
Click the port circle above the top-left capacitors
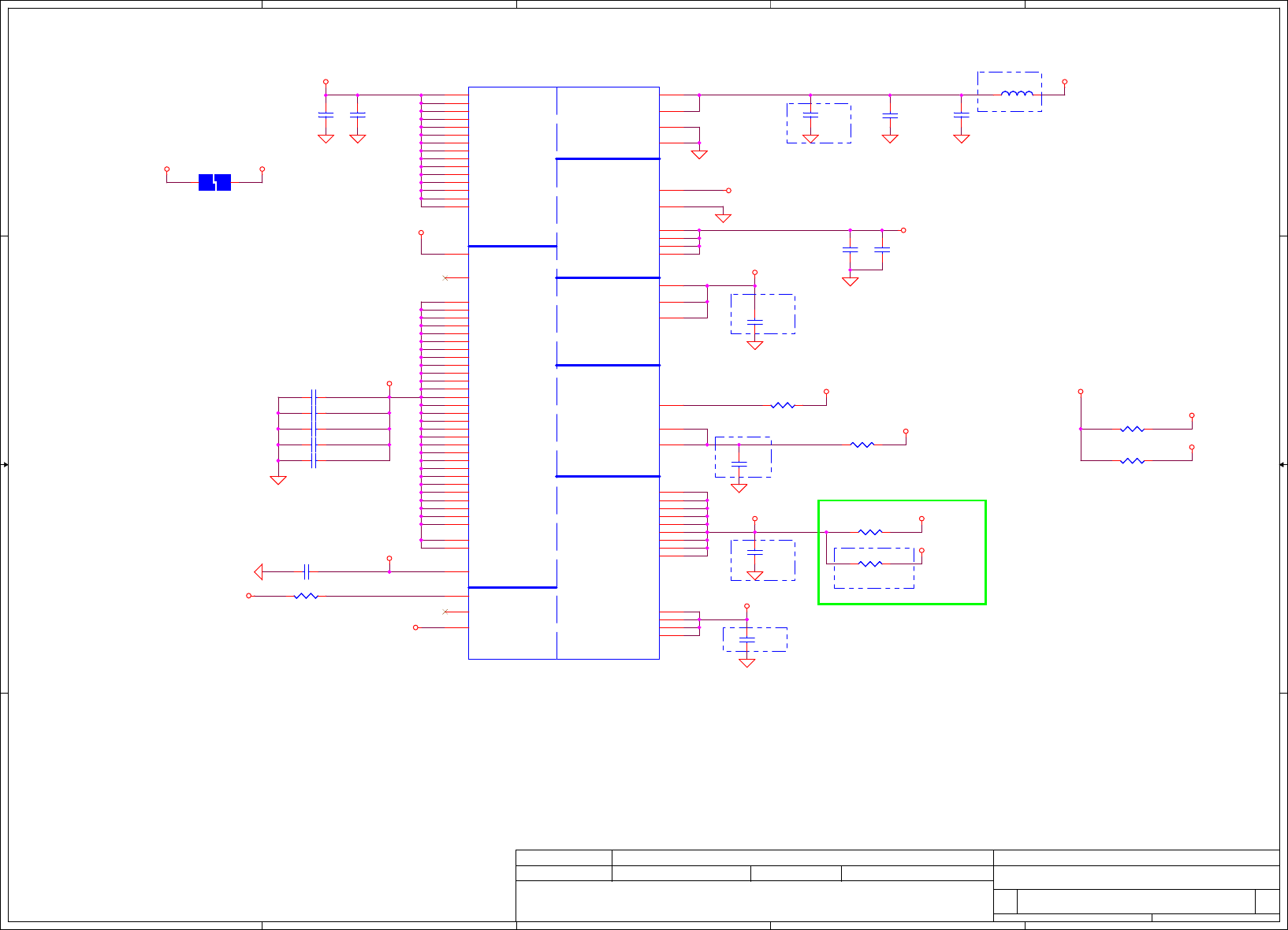(326, 81)
